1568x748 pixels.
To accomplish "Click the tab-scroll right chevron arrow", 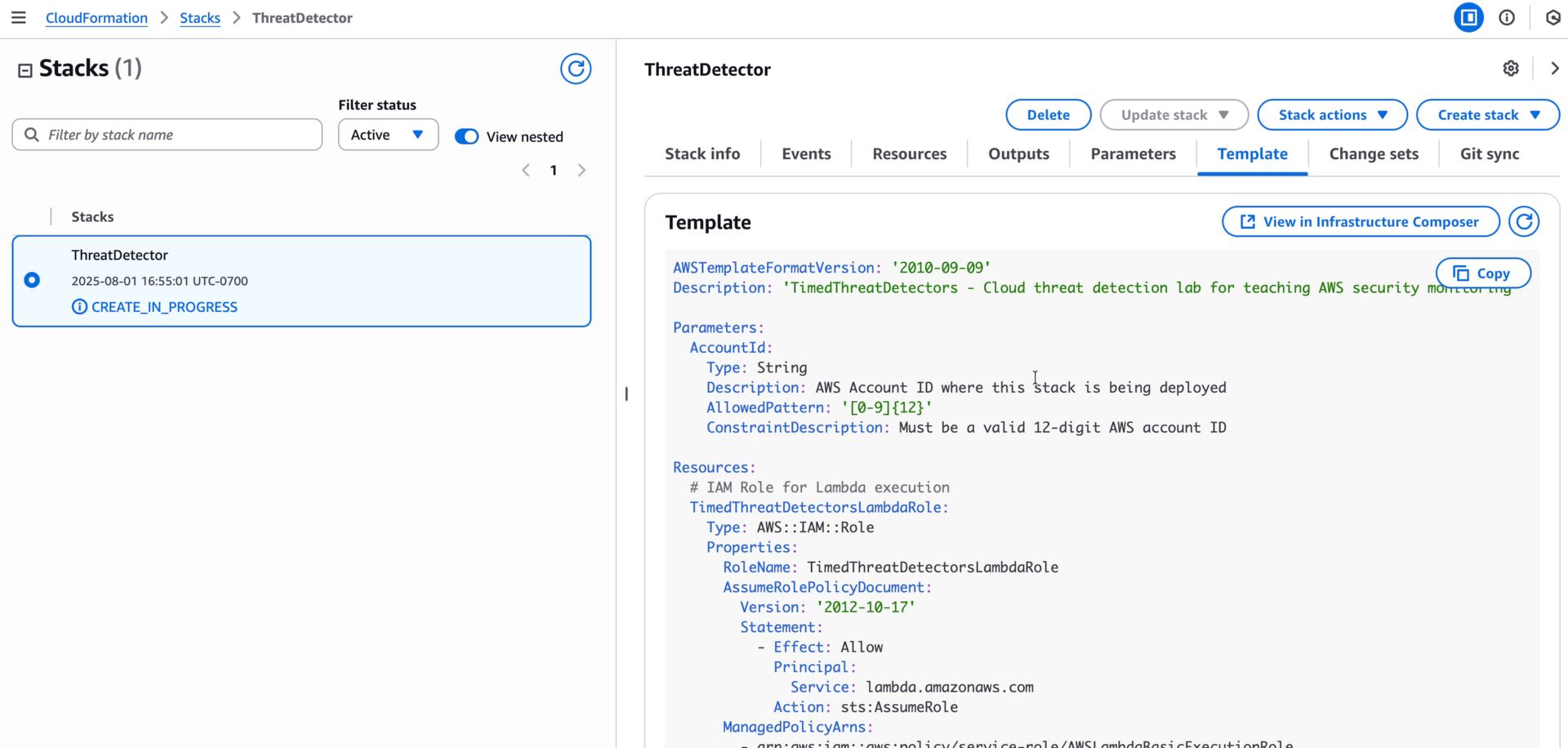I will pos(1555,69).
